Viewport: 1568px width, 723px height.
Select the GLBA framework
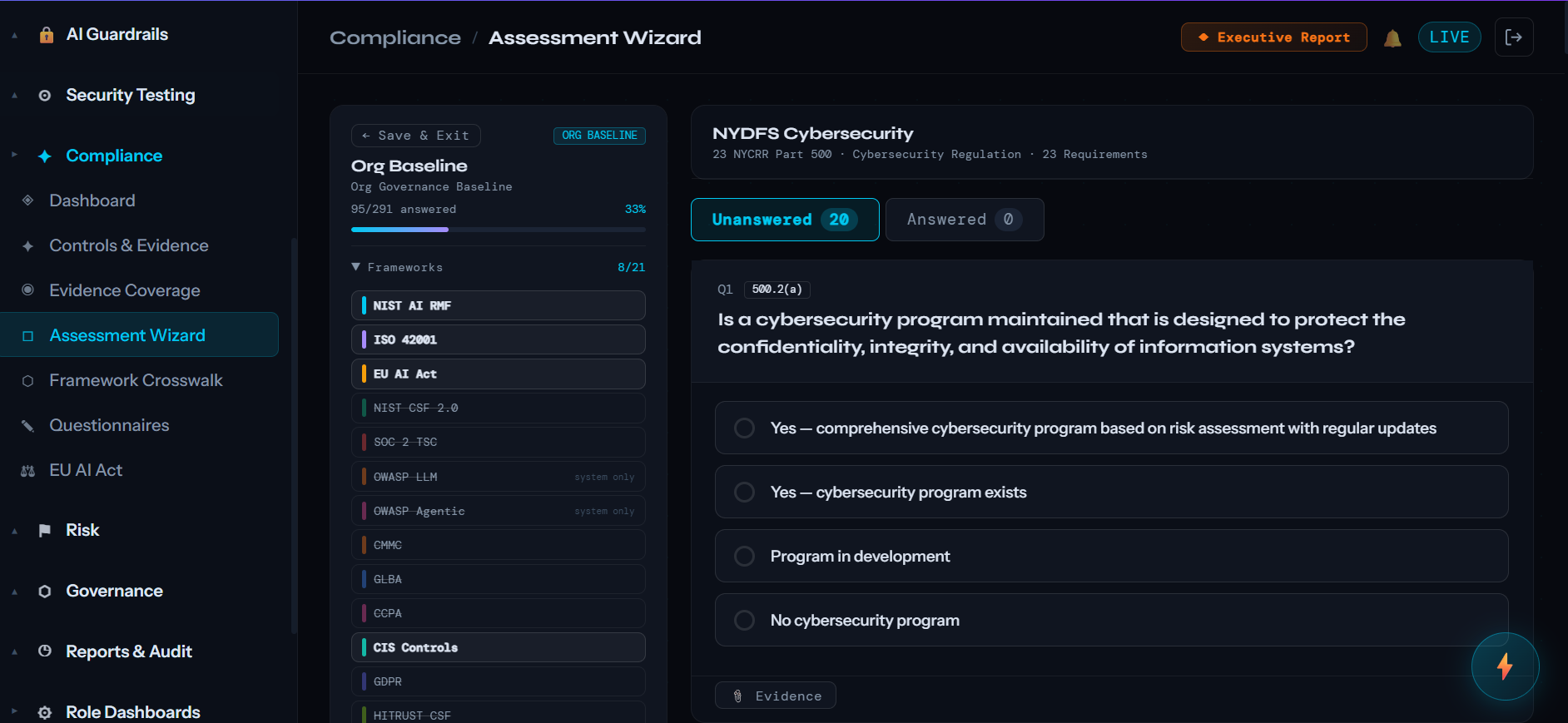point(499,579)
